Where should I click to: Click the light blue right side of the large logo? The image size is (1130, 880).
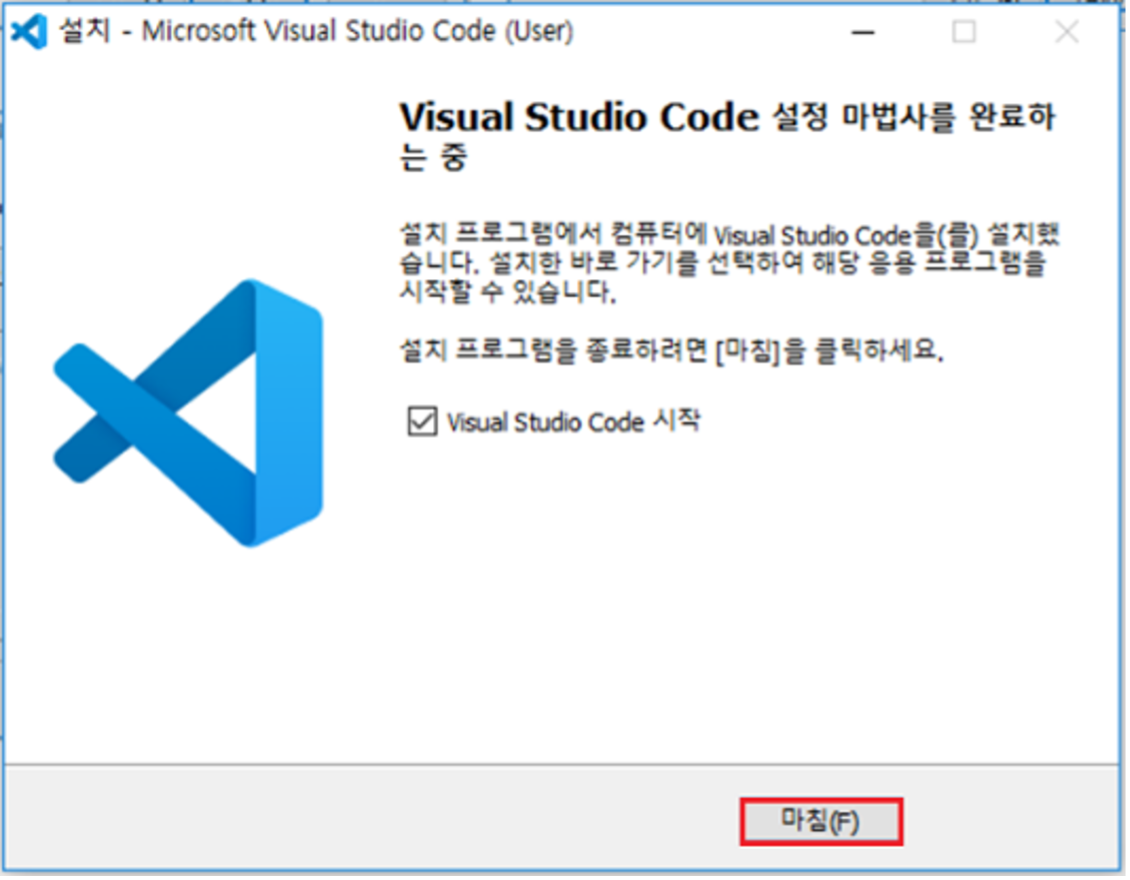(x=290, y=413)
